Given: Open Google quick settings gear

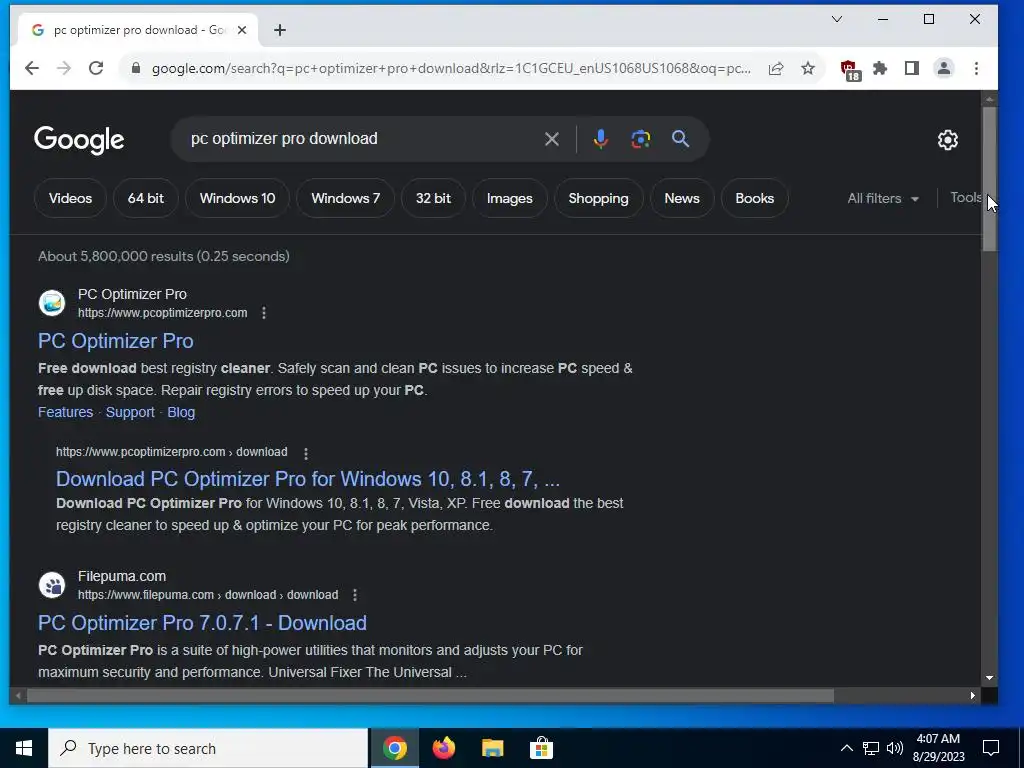Looking at the screenshot, I should point(948,140).
